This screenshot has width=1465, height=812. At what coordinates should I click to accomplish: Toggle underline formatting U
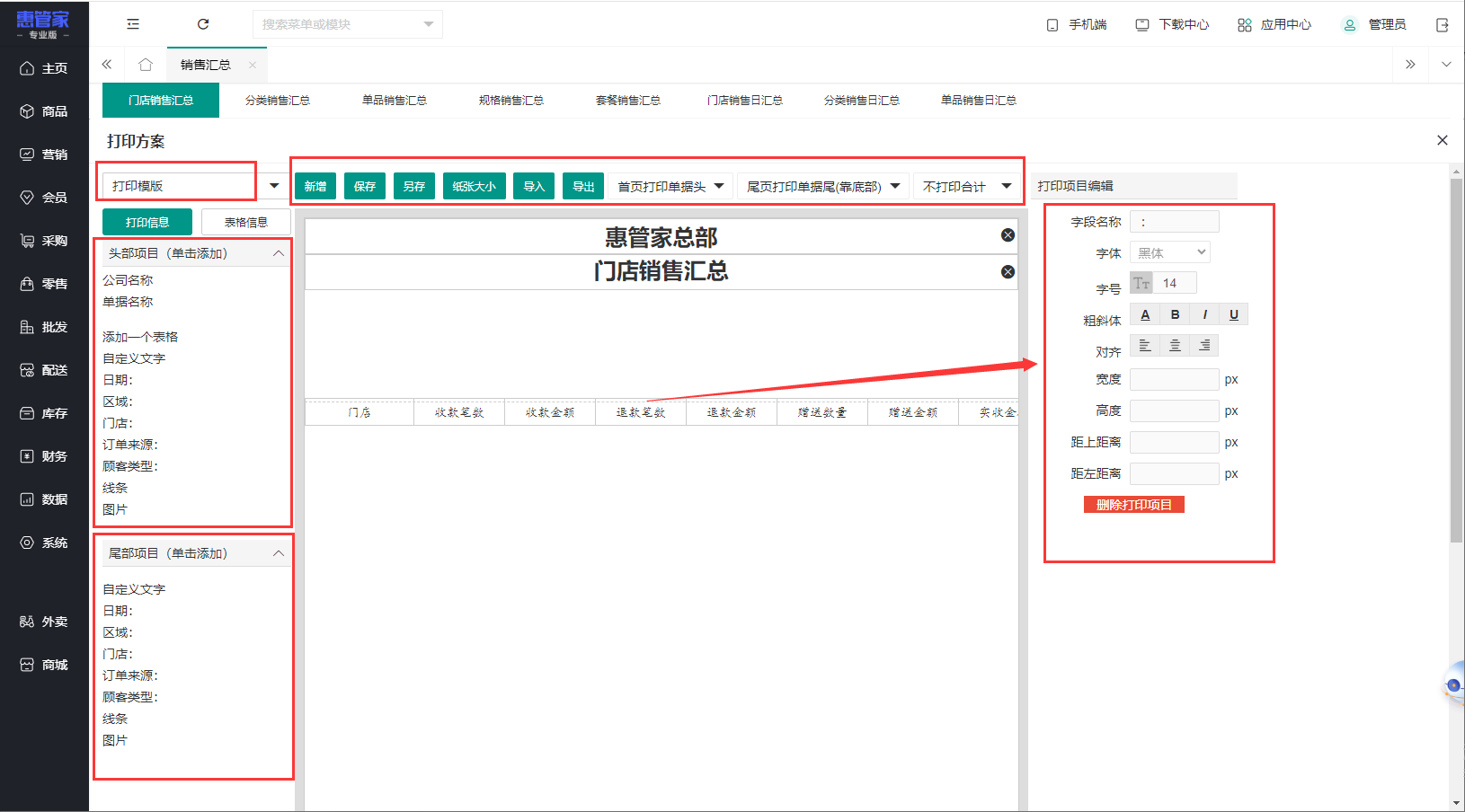click(x=1234, y=314)
